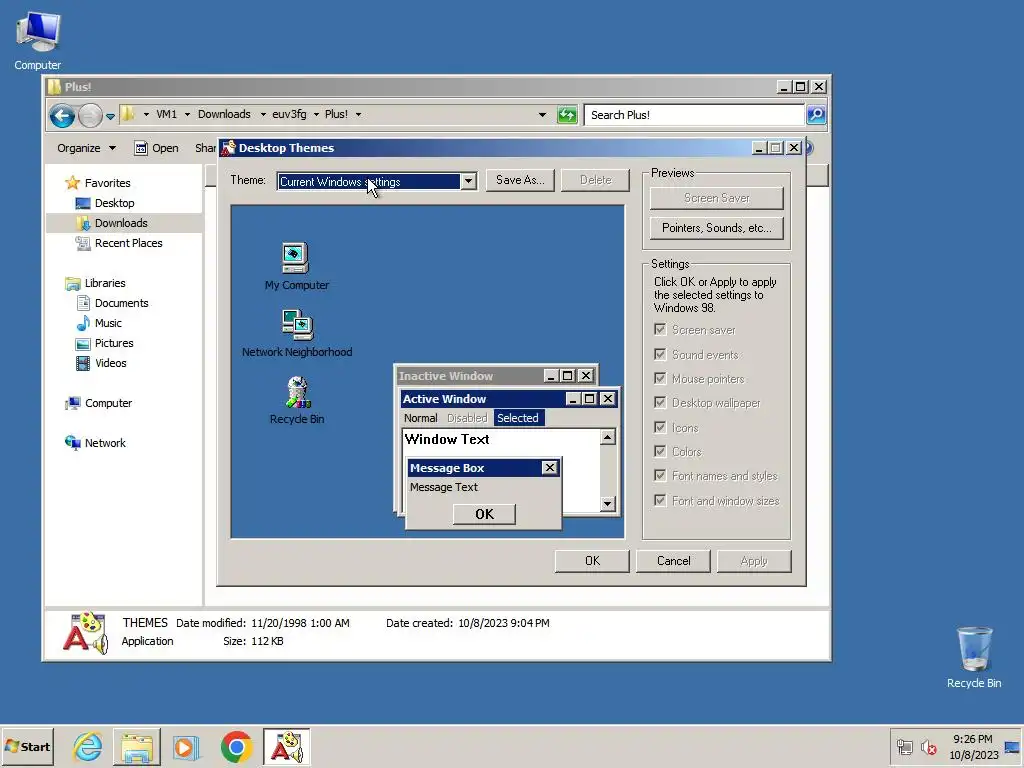Open the address bar history dropdown
The image size is (1024, 768).
[x=542, y=115]
